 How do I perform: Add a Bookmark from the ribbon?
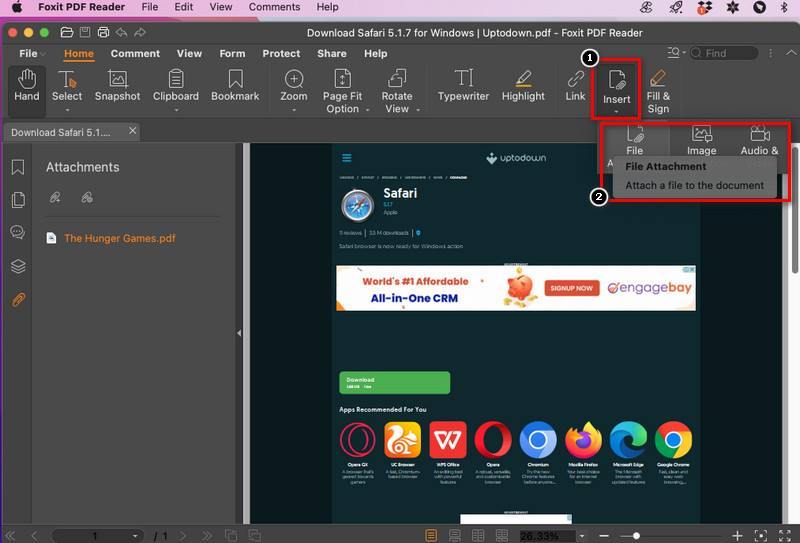235,87
